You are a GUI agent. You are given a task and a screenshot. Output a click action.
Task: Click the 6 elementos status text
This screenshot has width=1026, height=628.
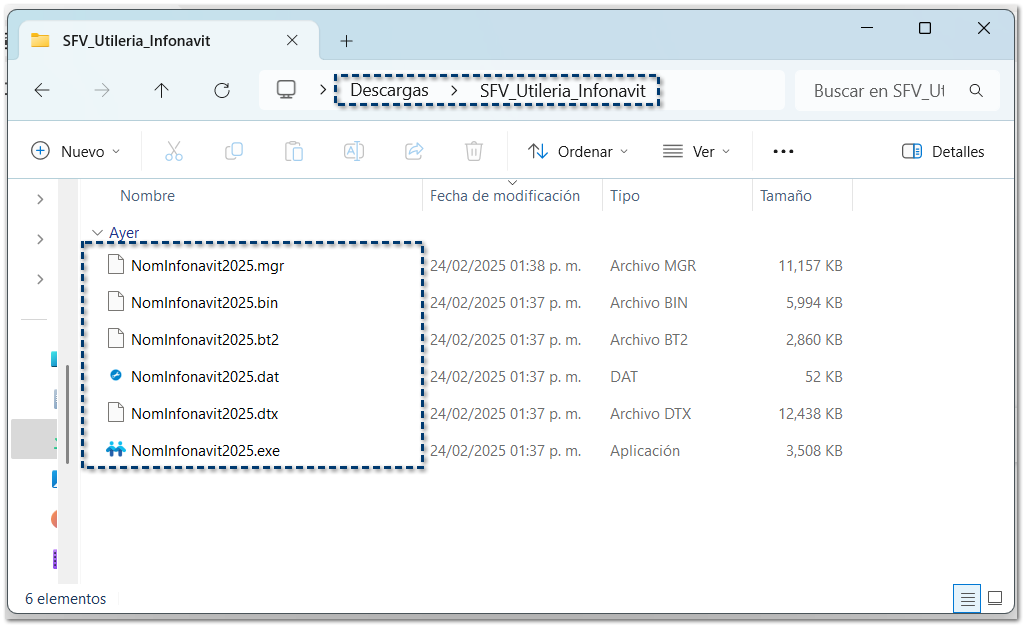point(65,599)
